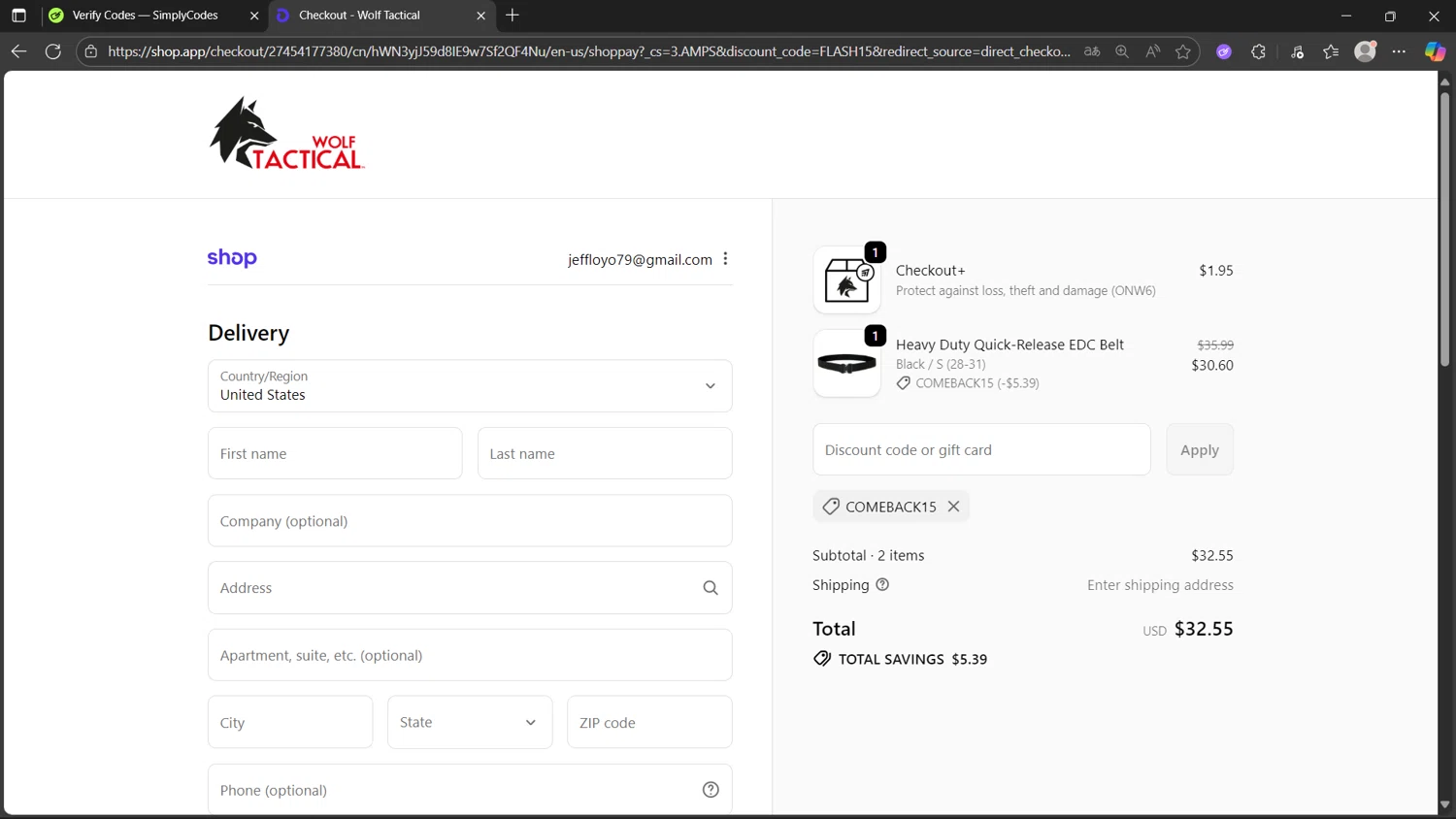Click the page vertical scrollbar
The width and height of the screenshot is (1456, 819).
click(1444, 228)
